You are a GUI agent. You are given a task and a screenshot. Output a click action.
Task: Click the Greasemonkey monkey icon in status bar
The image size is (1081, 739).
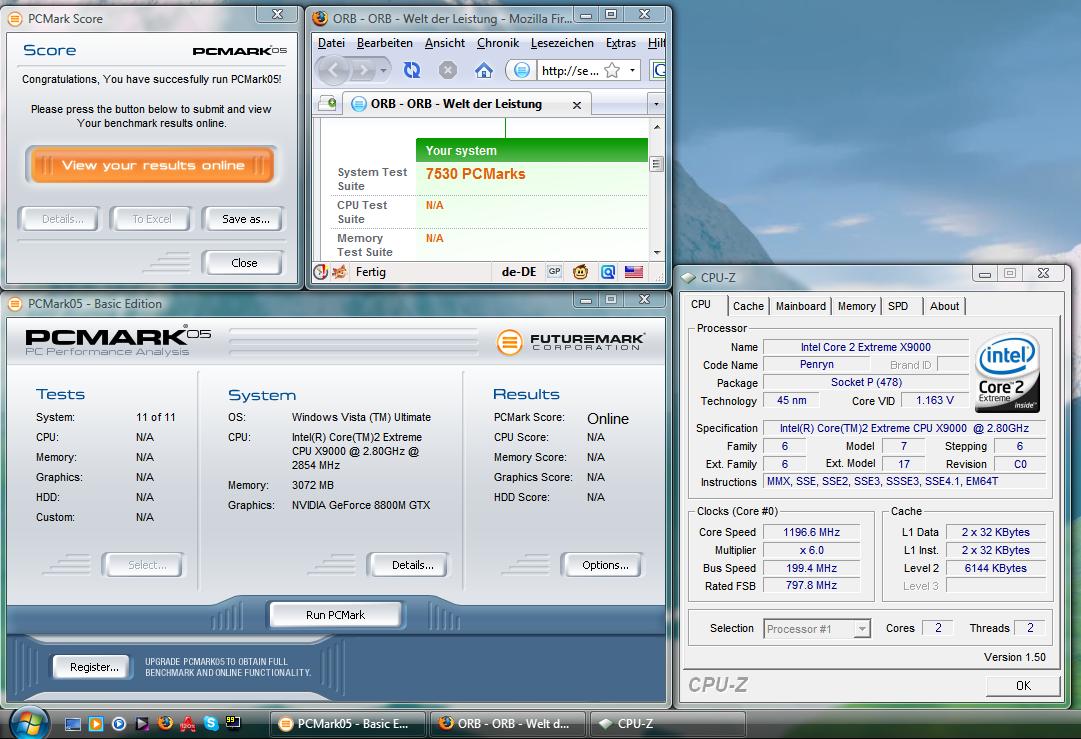pyautogui.click(x=580, y=272)
